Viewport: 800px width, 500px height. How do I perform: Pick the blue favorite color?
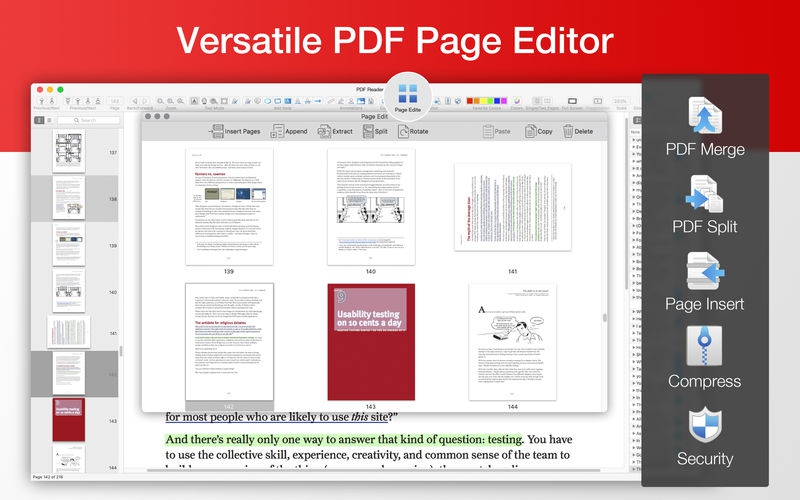[497, 101]
